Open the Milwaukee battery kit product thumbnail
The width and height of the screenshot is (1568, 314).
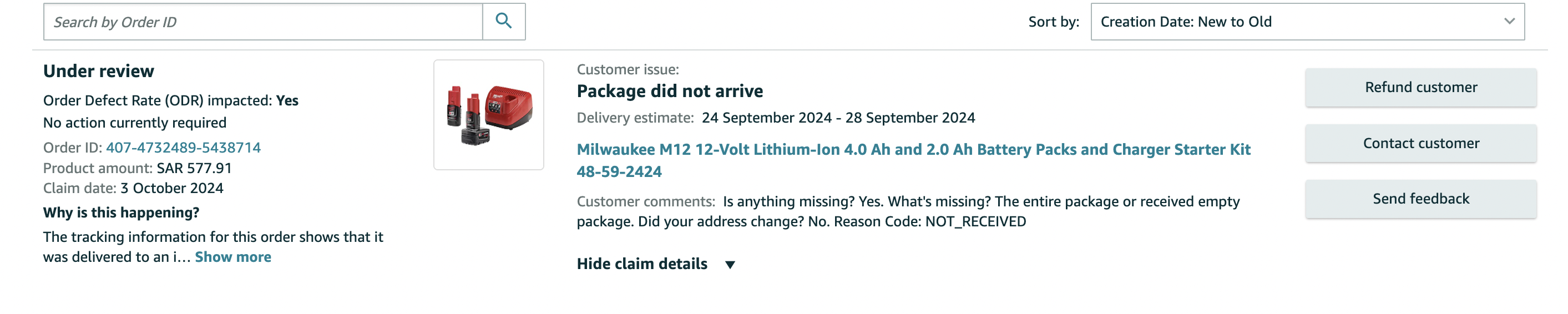tap(488, 114)
